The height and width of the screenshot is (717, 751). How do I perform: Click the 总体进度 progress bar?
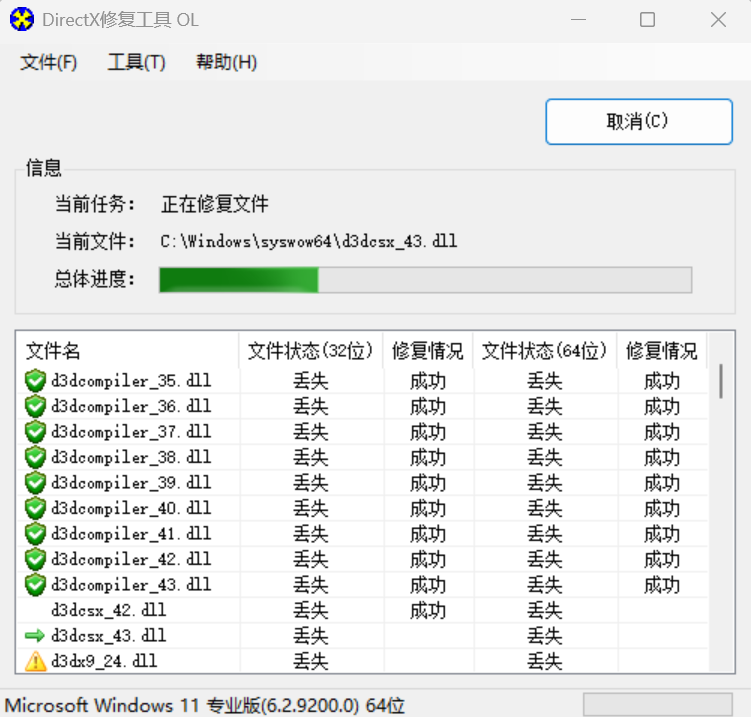pos(426,280)
